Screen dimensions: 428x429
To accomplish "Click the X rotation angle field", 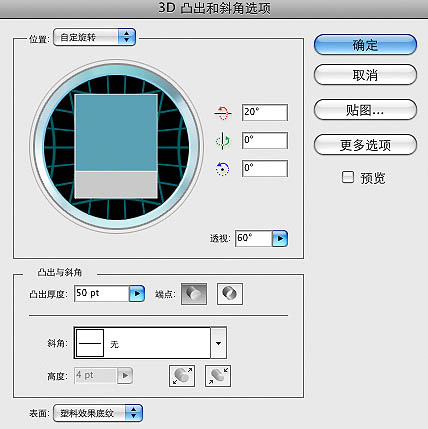I will [265, 112].
